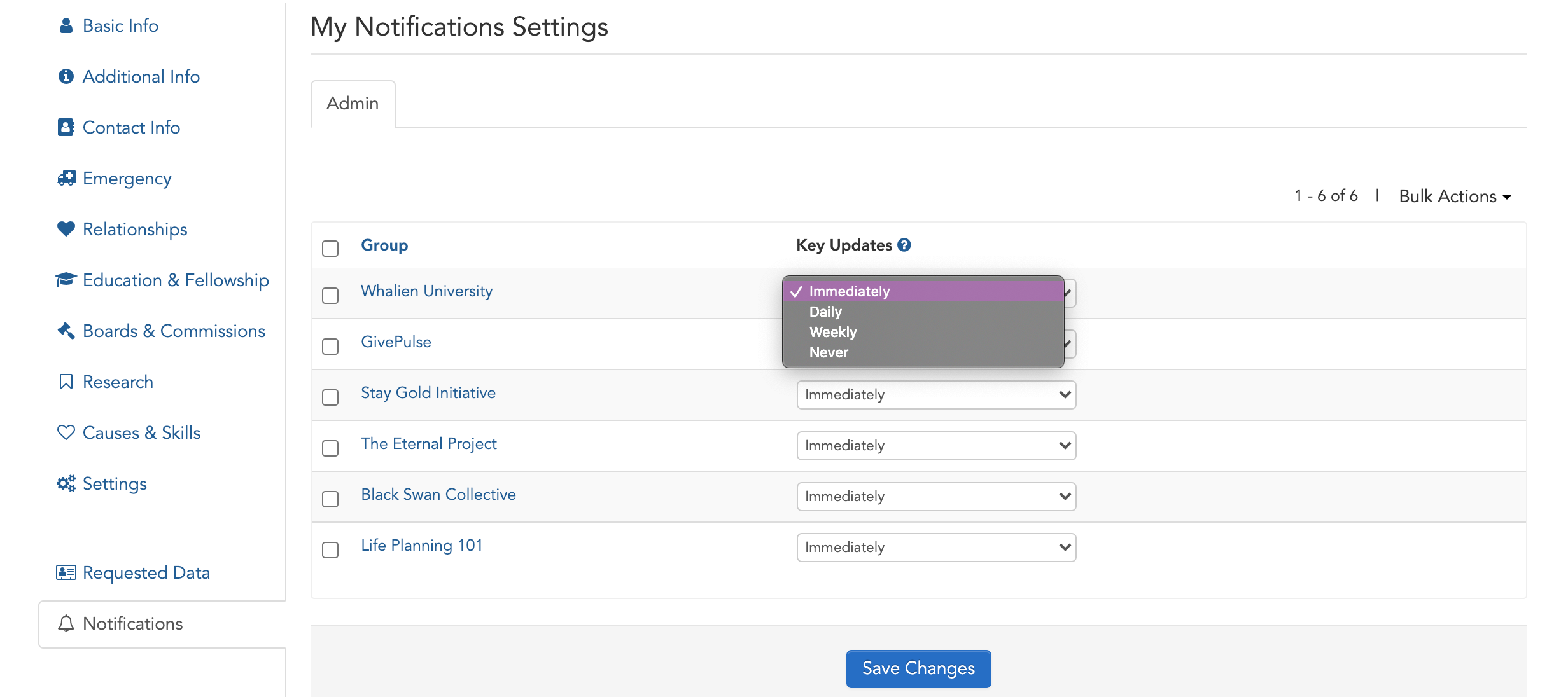Open Stay Gold Initiative frequency dropdown
Image resolution: width=1568 pixels, height=697 pixels.
click(x=936, y=395)
